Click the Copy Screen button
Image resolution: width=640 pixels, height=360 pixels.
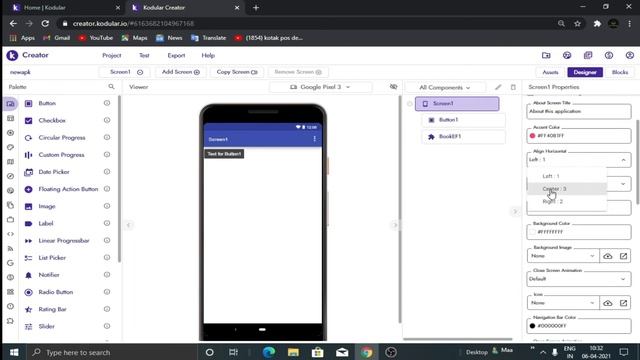pyautogui.click(x=237, y=72)
